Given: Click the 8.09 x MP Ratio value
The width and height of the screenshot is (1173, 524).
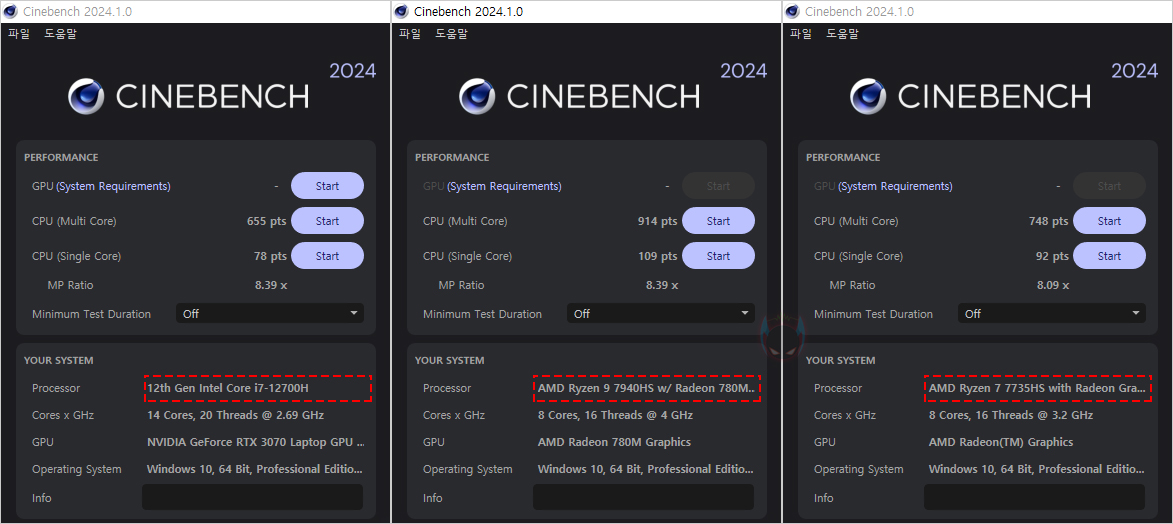Looking at the screenshot, I should (1053, 285).
